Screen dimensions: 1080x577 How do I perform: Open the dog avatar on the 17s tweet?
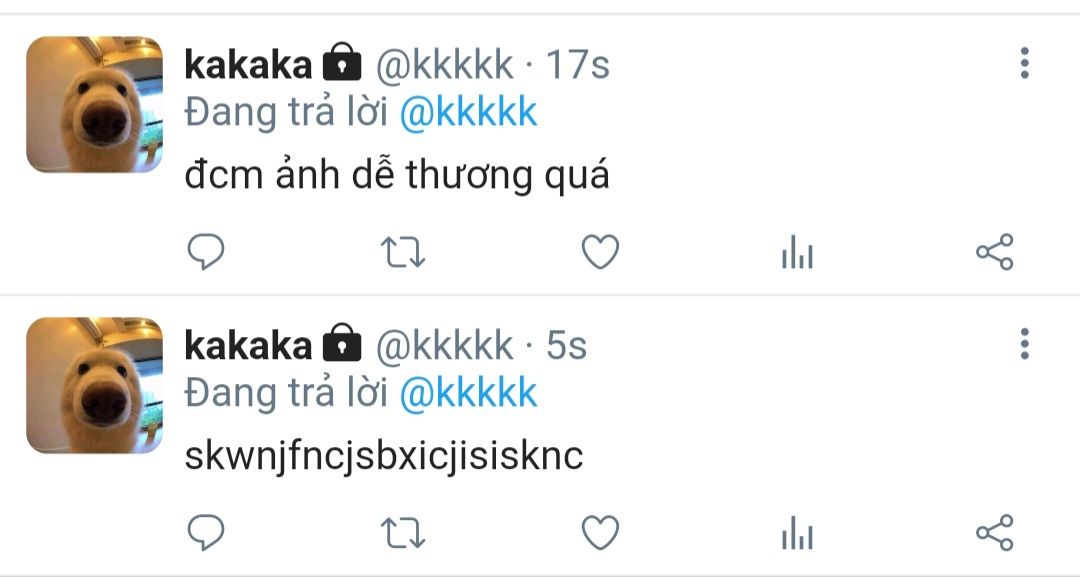[94, 105]
